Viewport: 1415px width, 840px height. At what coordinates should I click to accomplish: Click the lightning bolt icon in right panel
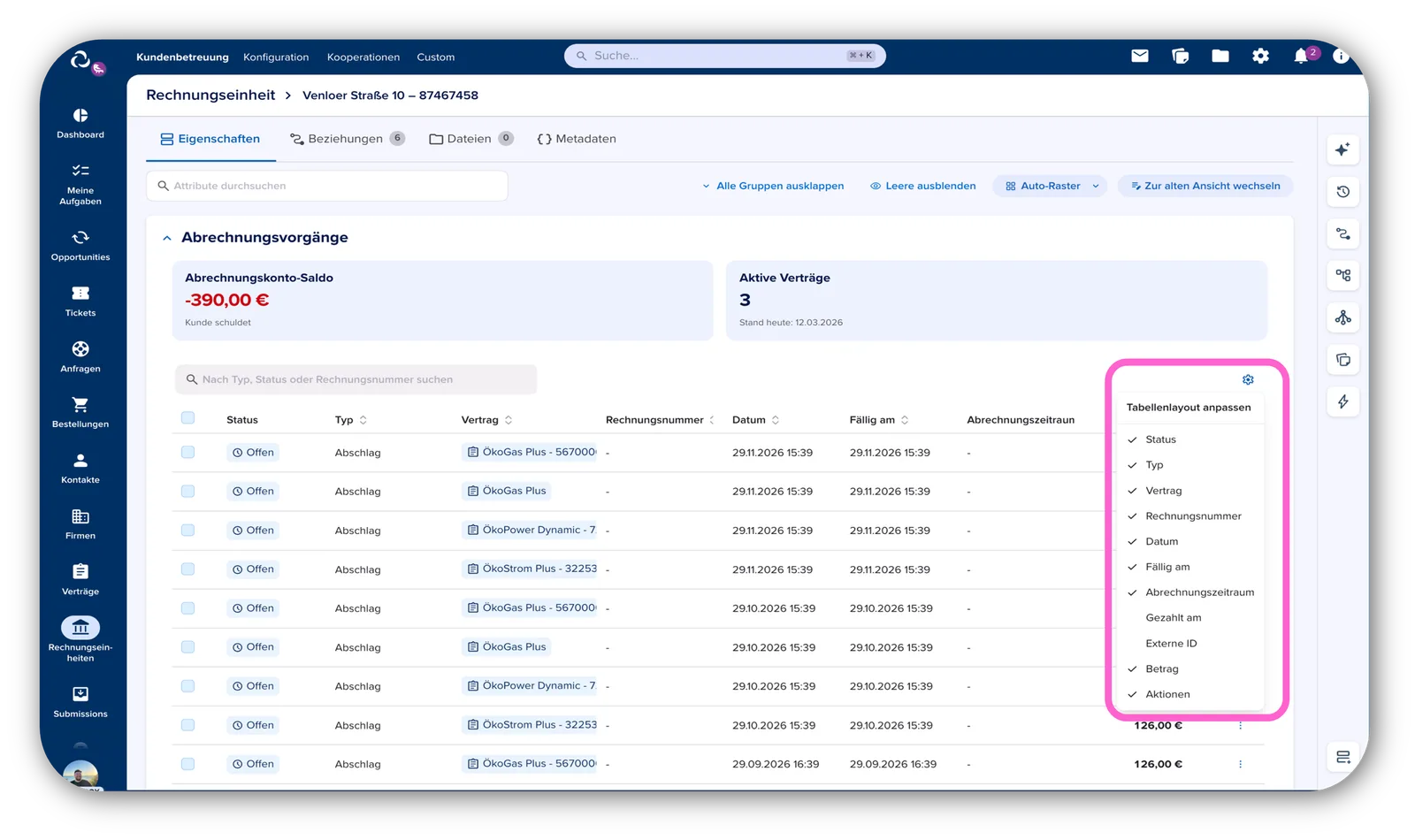(1343, 401)
